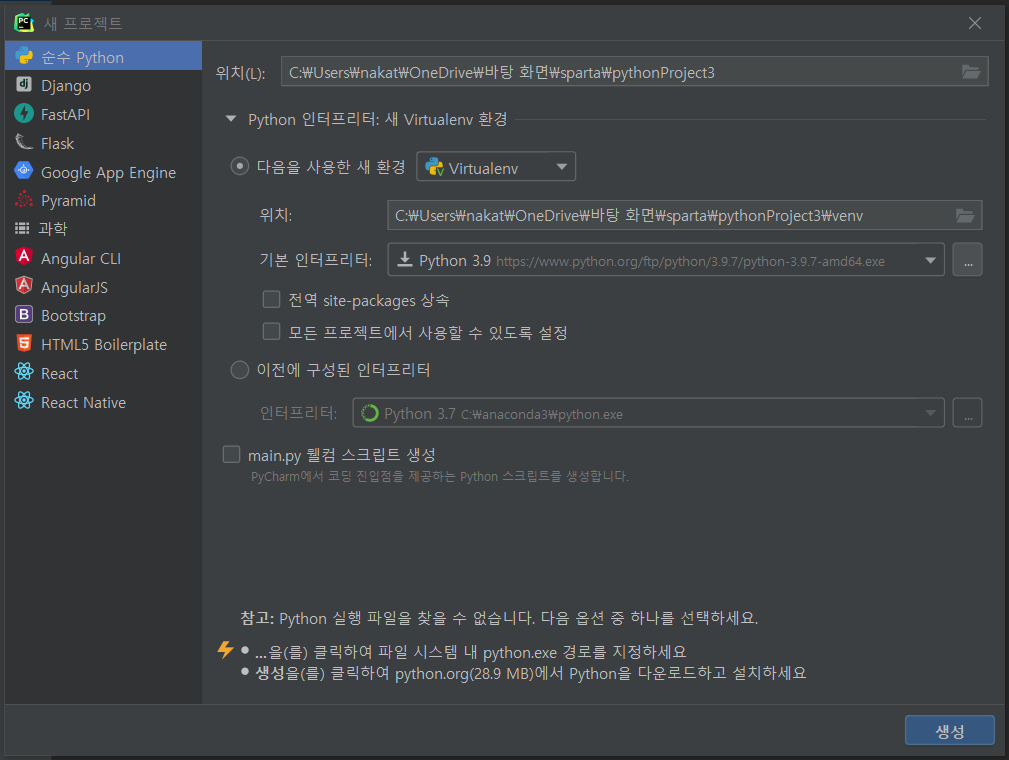The image size is (1009, 760).
Task: Click the Bootstrap B icon
Action: tap(24, 315)
